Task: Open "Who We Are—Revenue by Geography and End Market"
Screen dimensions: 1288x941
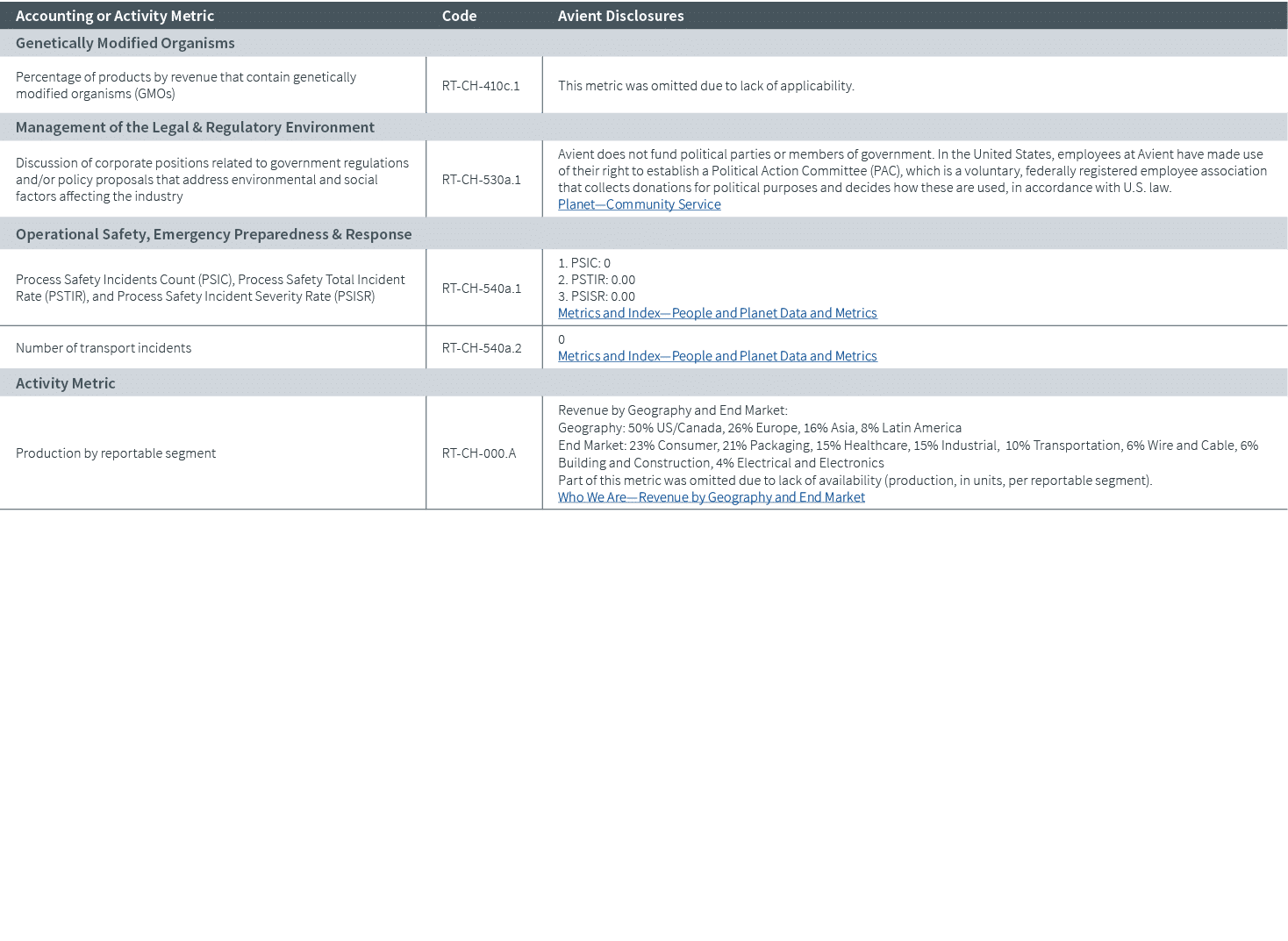Action: [x=711, y=496]
